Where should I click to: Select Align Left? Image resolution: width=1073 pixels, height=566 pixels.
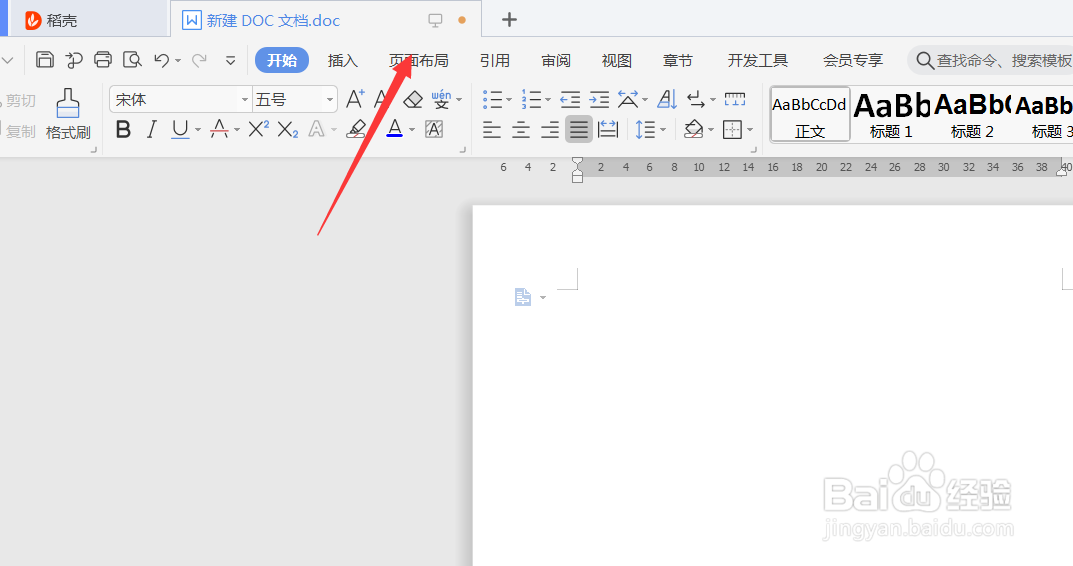(x=491, y=129)
